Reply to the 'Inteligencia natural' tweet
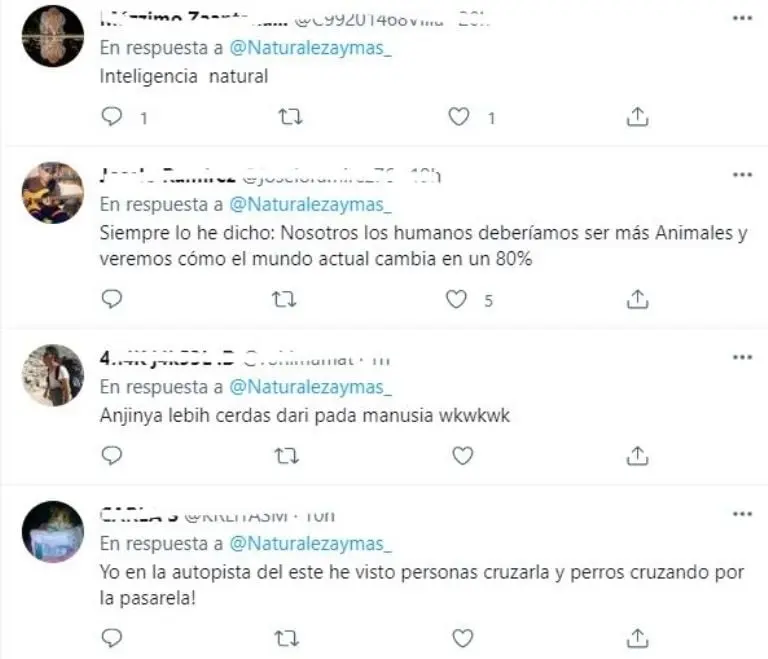768x659 pixels. 112,117
